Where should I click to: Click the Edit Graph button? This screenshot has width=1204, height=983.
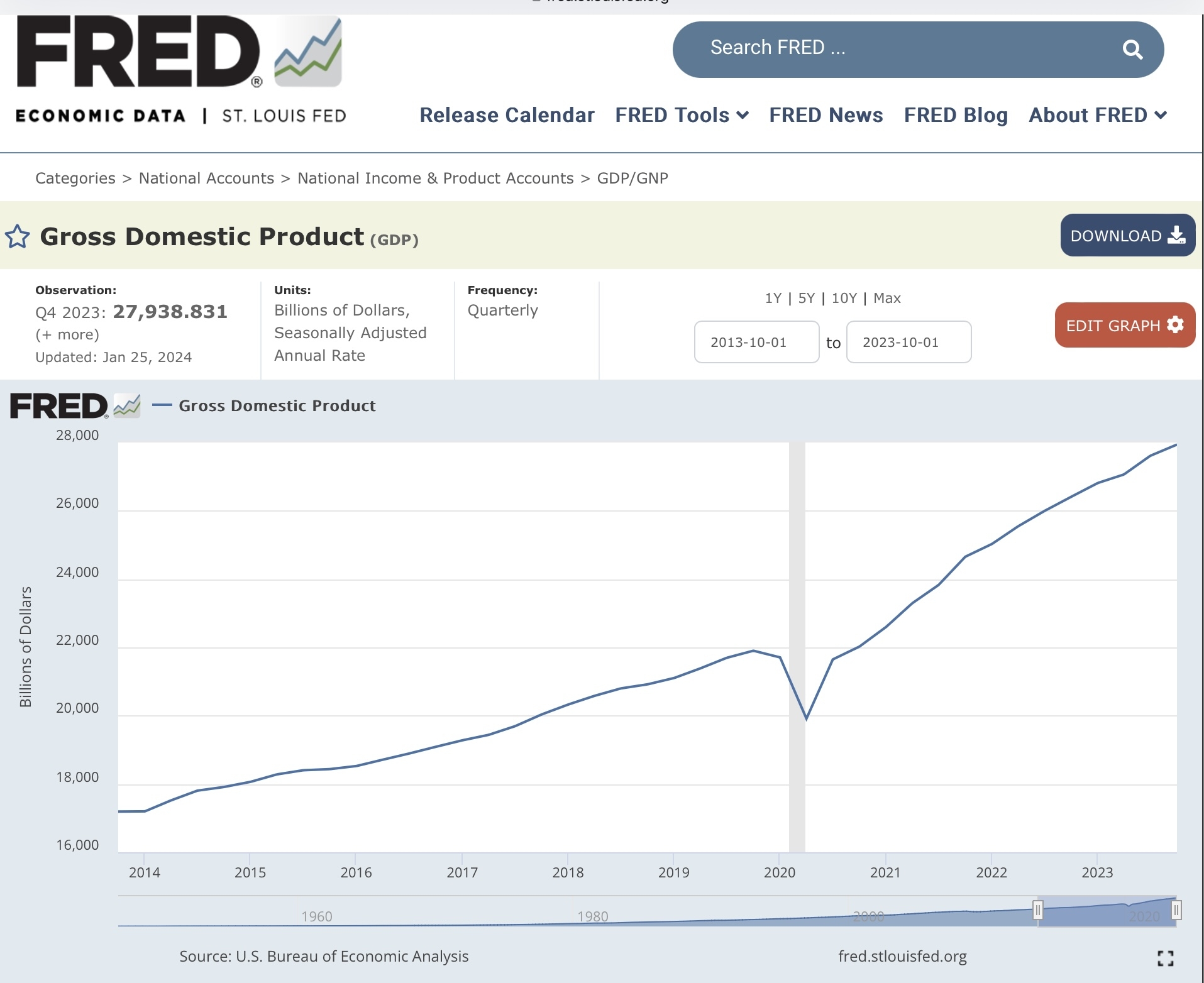(1124, 326)
